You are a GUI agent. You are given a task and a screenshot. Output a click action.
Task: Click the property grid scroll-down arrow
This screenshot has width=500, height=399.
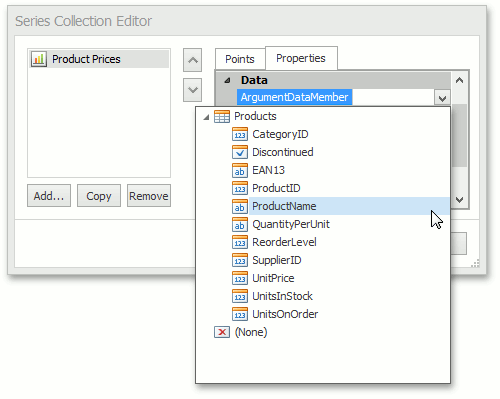pyautogui.click(x=460, y=200)
